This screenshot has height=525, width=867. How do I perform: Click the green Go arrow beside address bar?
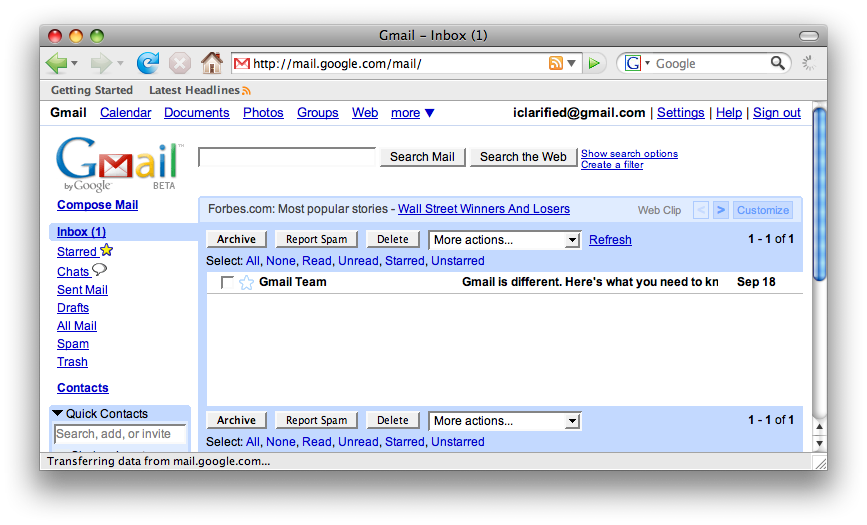point(594,64)
